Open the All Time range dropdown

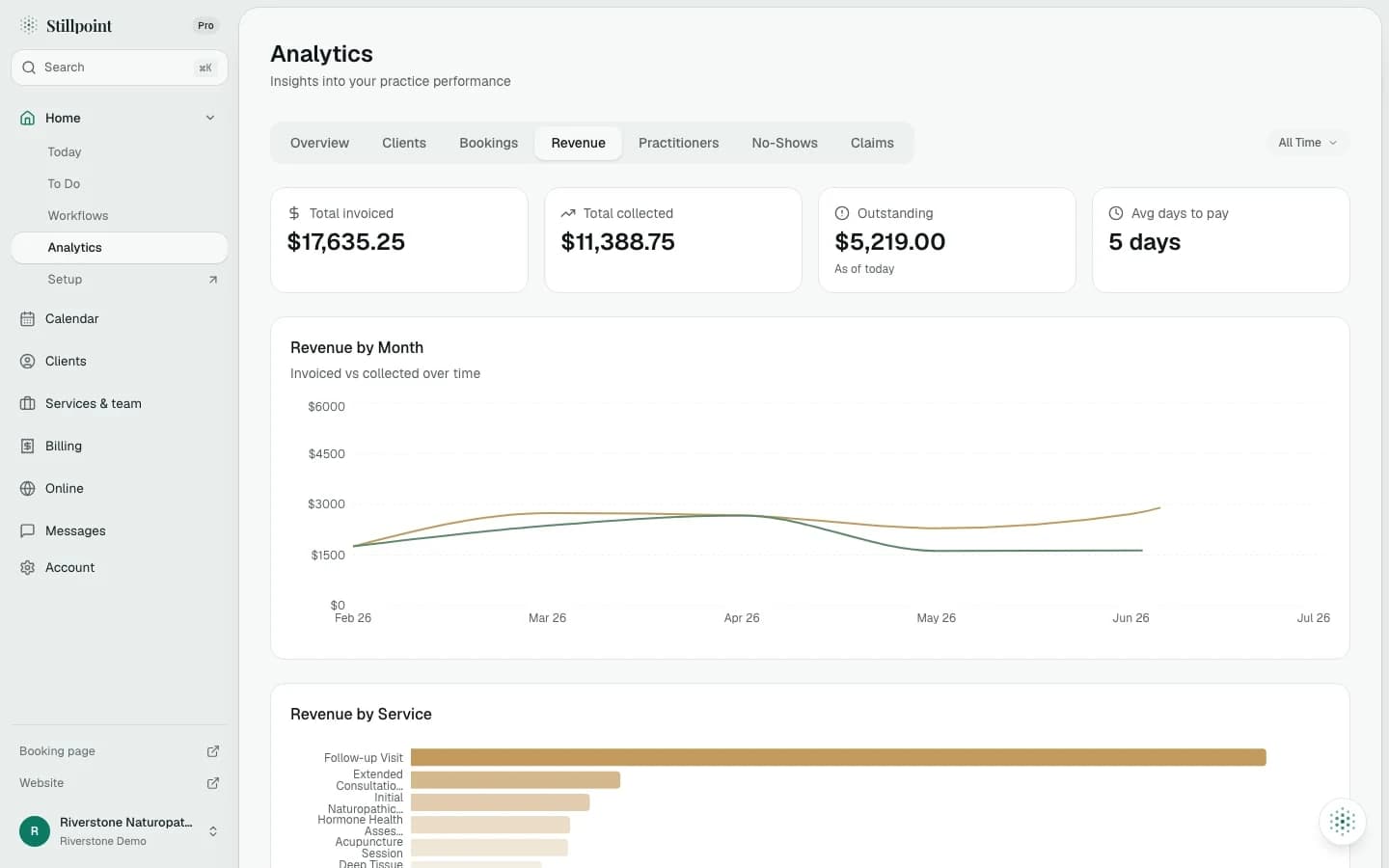(1307, 143)
